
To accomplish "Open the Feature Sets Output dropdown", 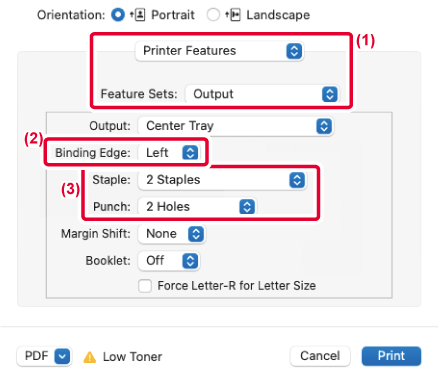I will point(262,94).
